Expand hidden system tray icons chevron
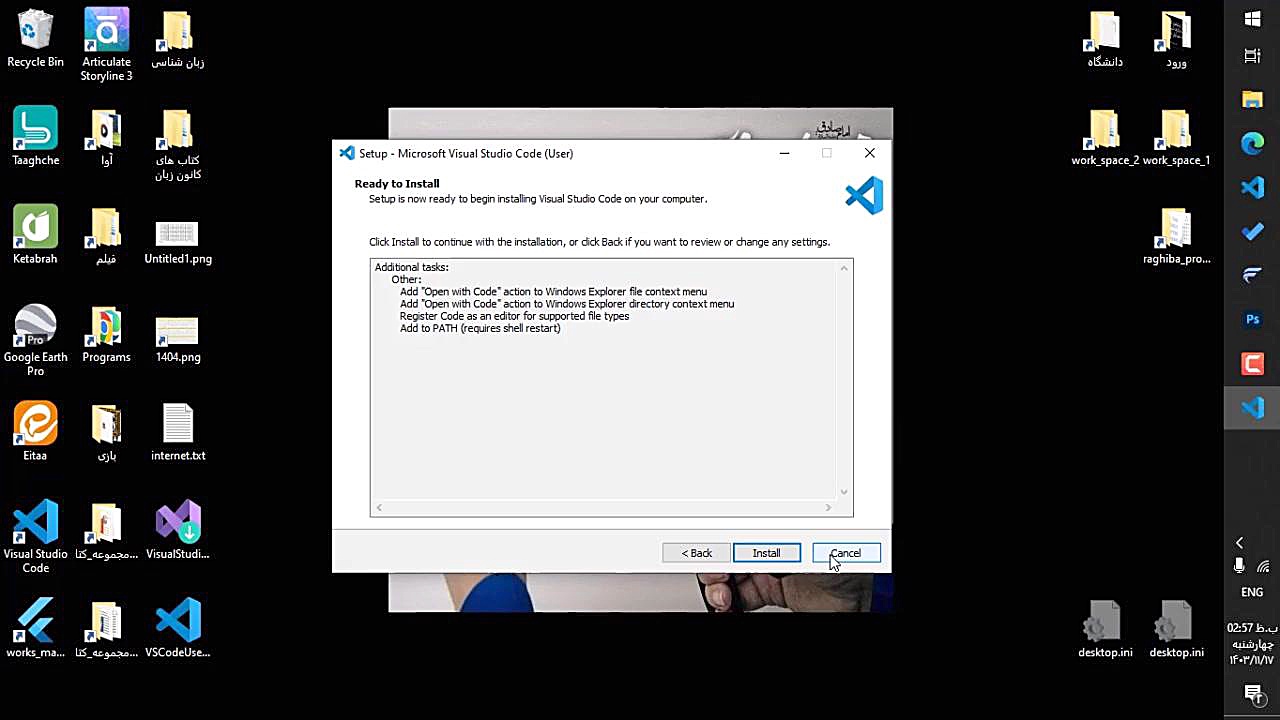 pos(1240,543)
